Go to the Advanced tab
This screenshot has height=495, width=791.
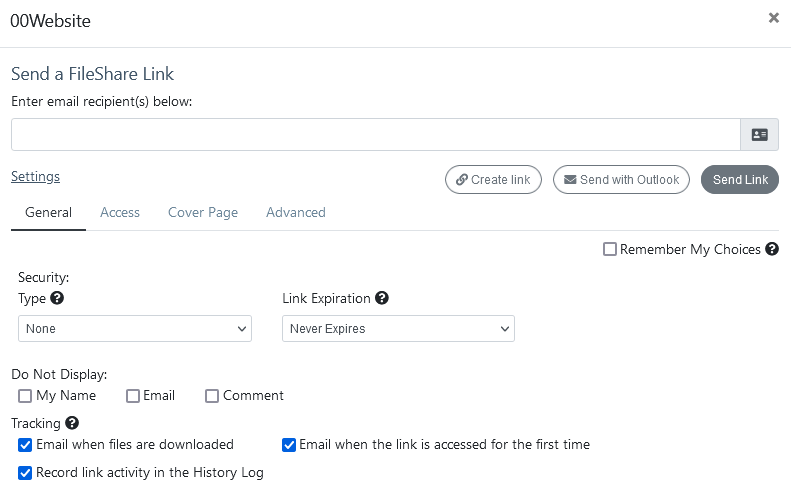296,212
